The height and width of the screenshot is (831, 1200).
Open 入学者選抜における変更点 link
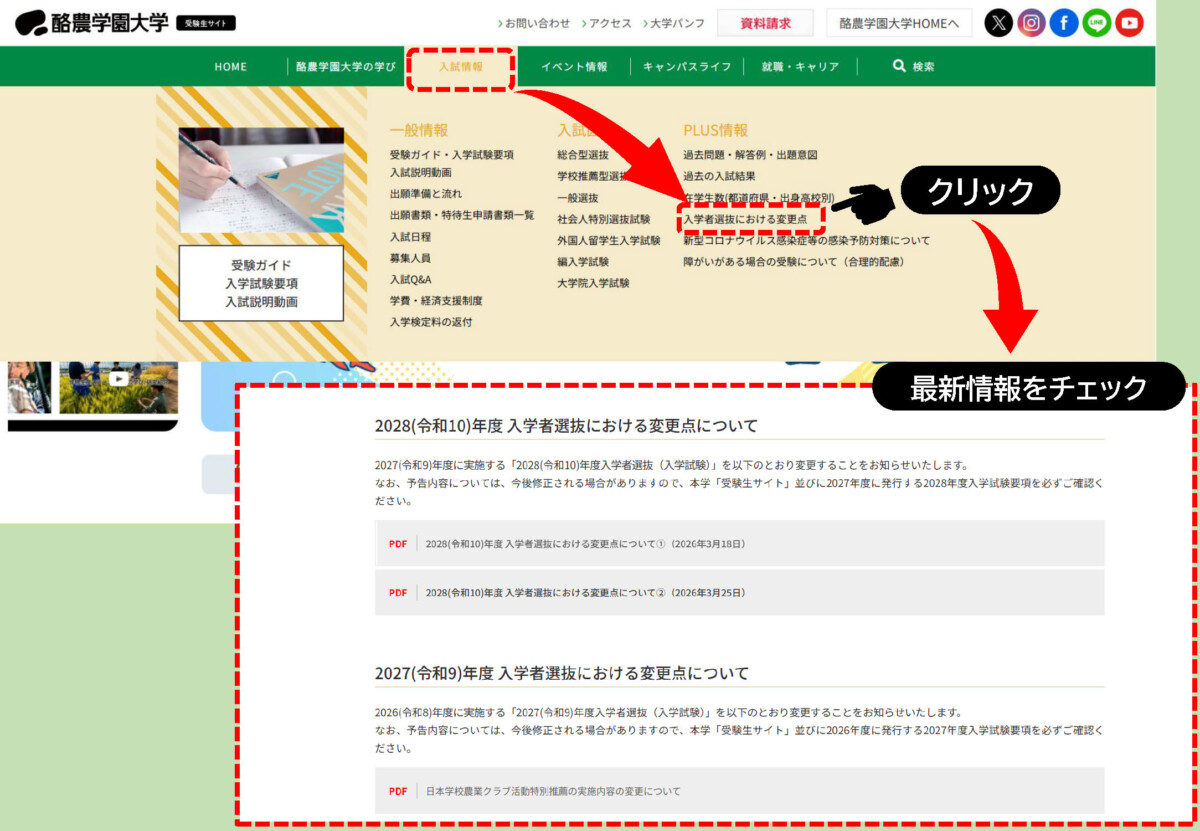click(x=745, y=218)
